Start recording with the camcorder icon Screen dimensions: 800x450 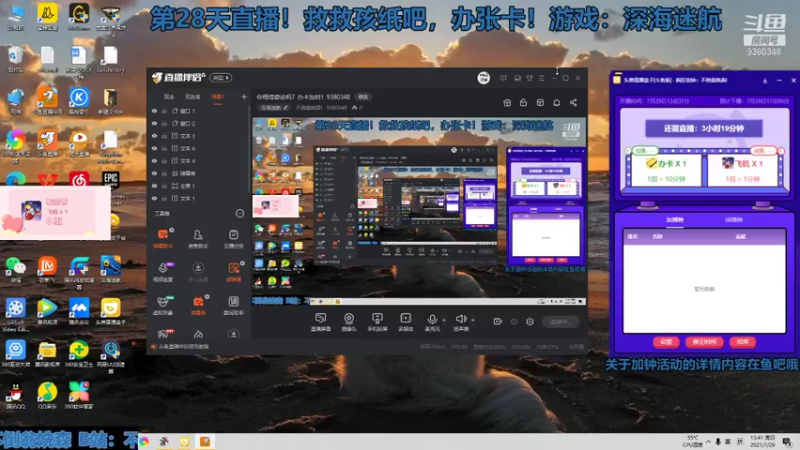coord(497,321)
